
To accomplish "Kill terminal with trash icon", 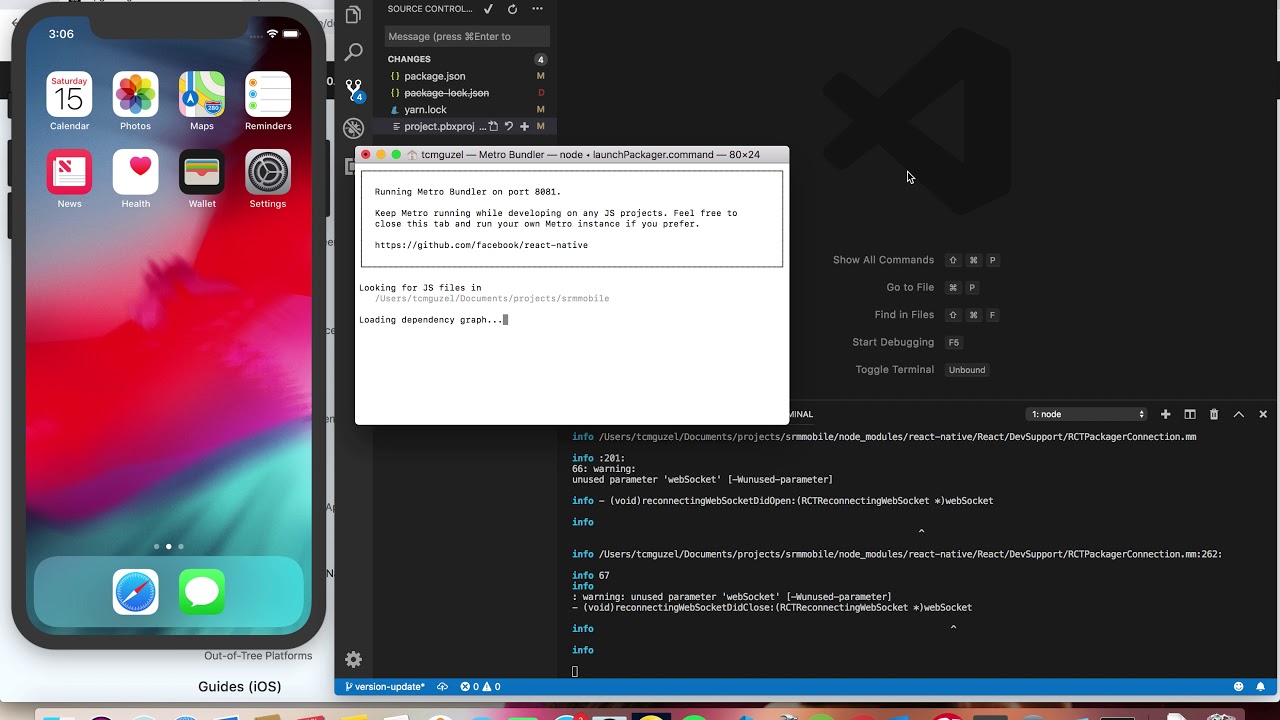I will [1214, 414].
